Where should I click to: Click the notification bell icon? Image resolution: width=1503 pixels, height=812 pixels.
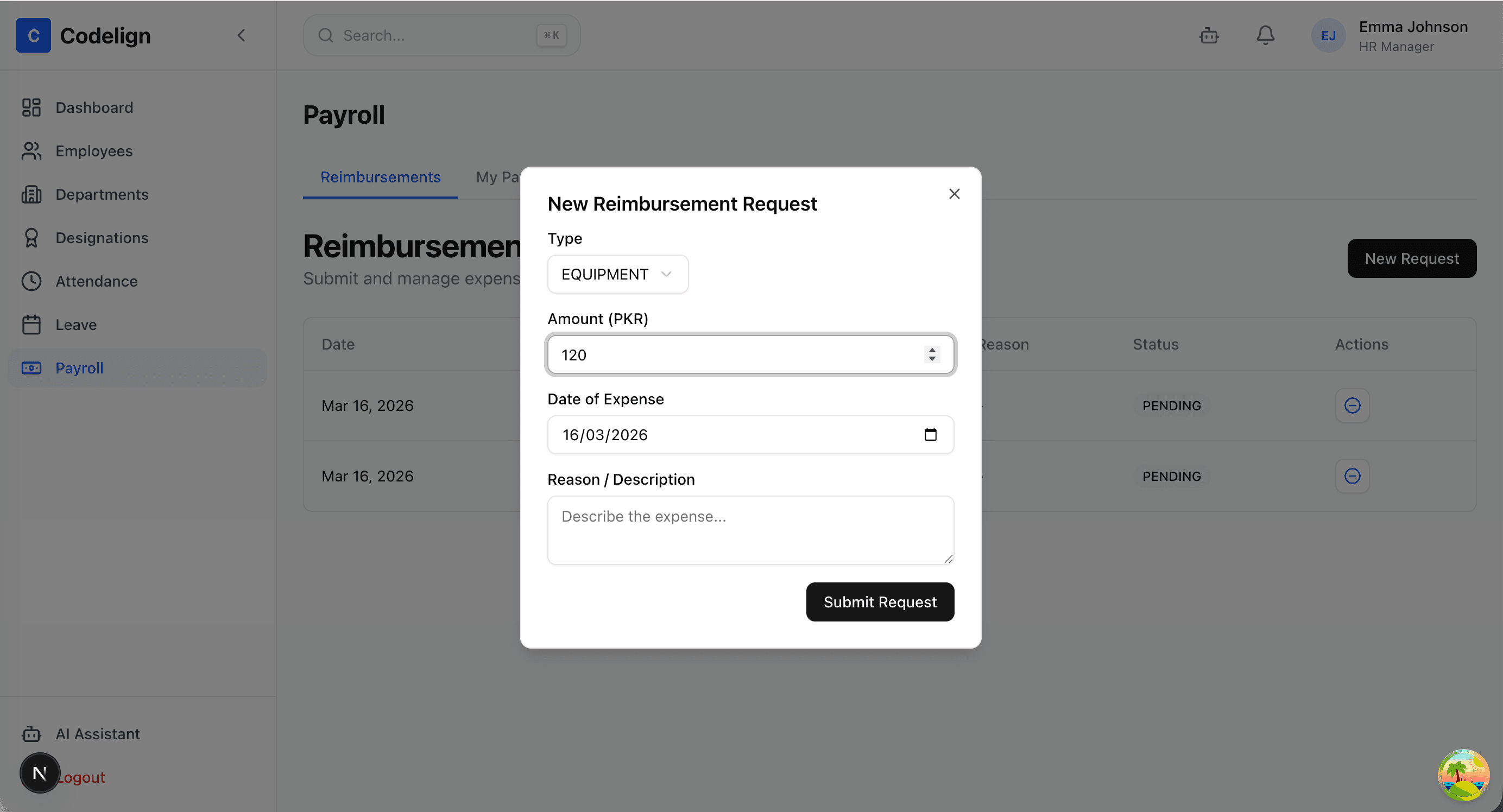pyautogui.click(x=1265, y=36)
